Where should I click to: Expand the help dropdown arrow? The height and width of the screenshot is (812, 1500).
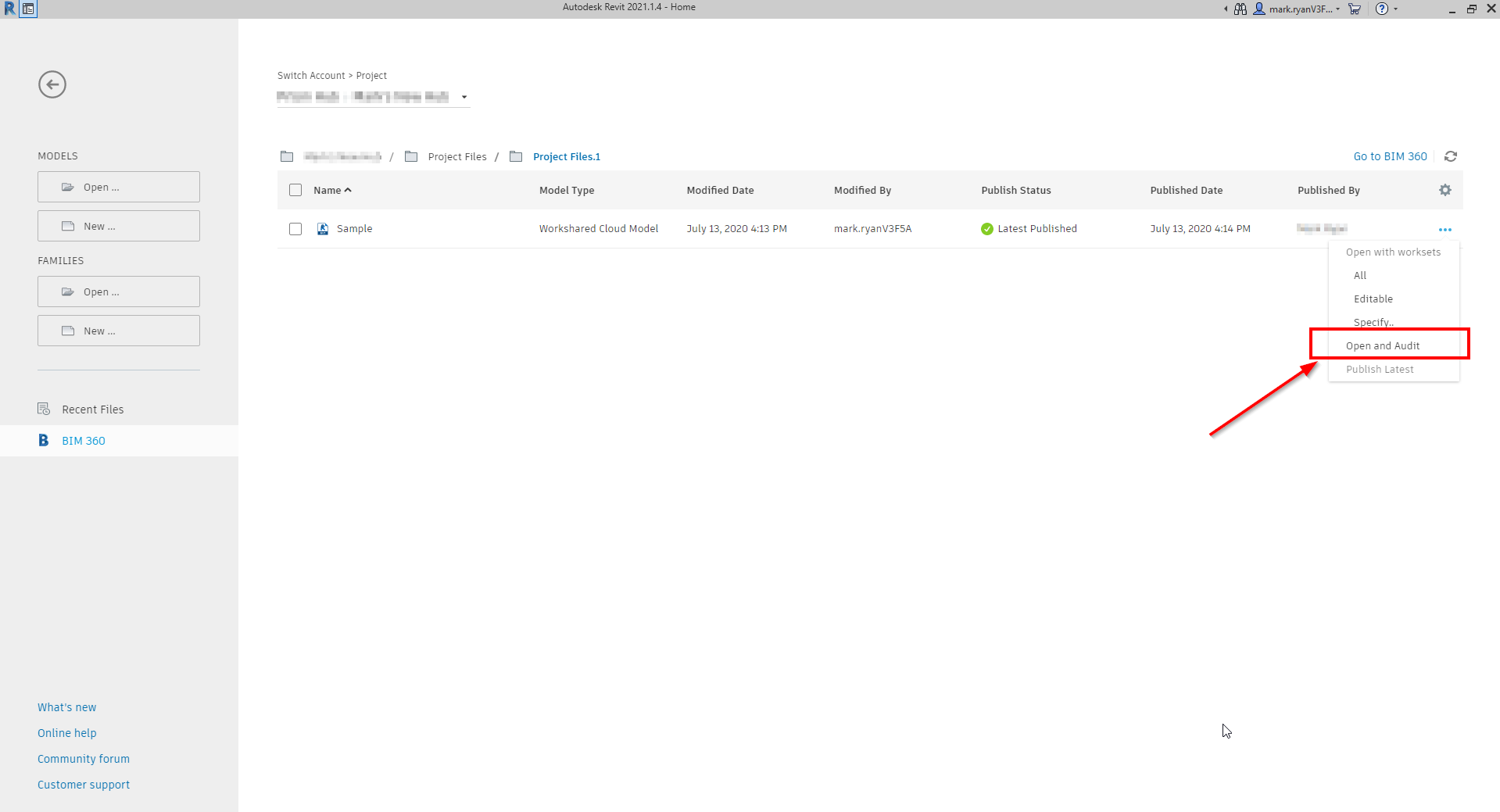1396,9
